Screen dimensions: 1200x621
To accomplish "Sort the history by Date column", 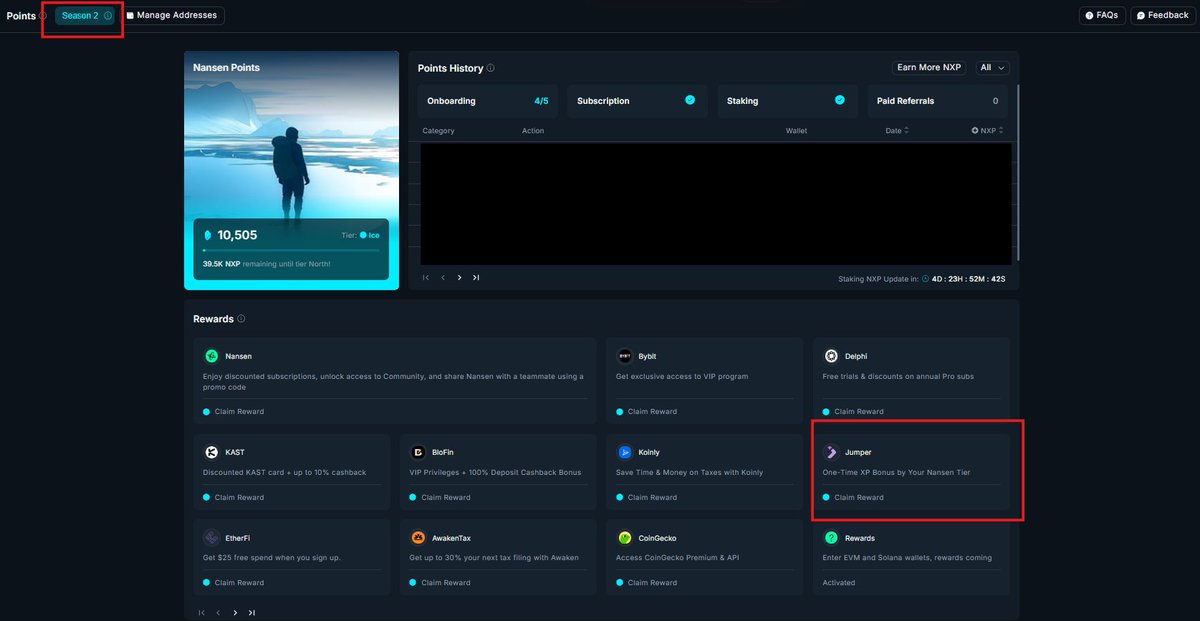I will tap(897, 131).
